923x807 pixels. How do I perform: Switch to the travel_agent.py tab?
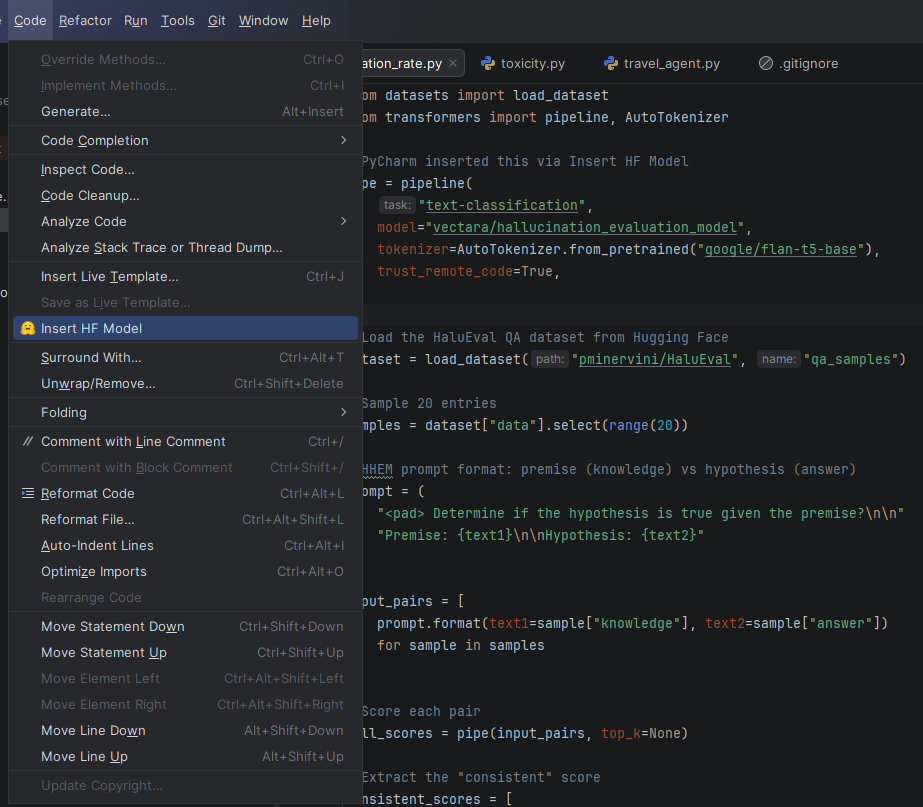coord(662,64)
